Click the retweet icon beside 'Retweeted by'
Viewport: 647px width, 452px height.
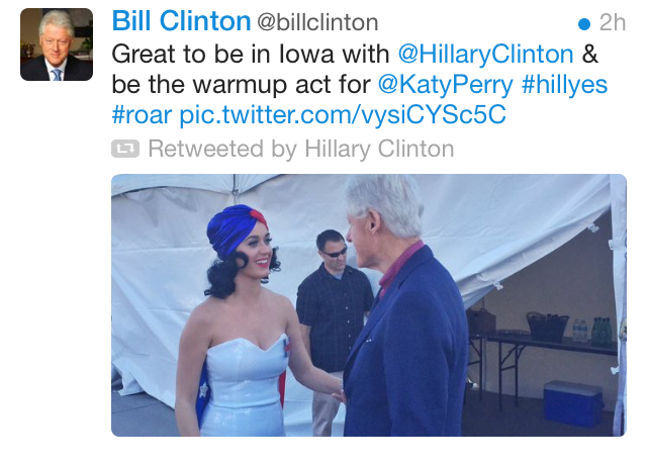coord(125,149)
